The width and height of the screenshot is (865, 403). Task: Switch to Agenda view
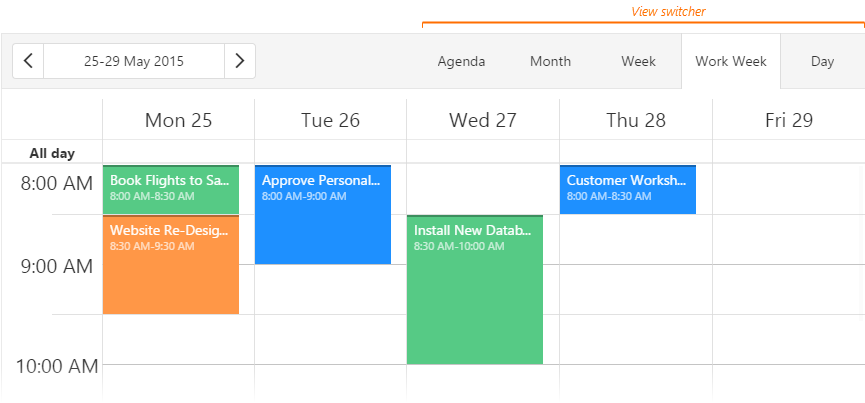click(461, 61)
